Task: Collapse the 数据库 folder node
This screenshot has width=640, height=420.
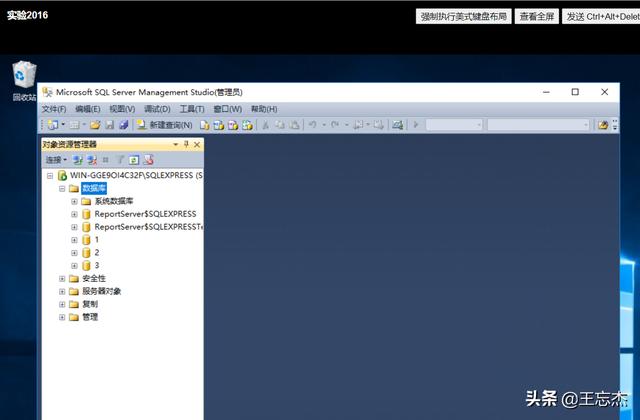Action: point(62,189)
